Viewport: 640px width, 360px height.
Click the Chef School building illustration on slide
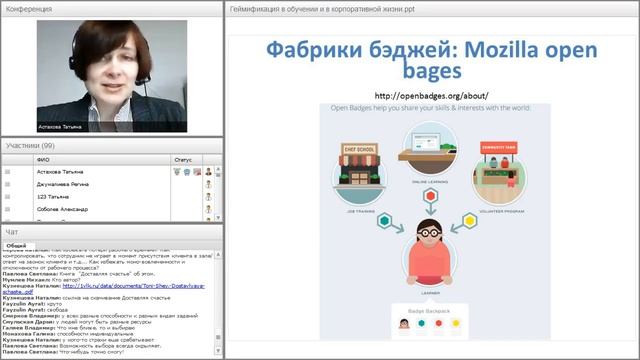coord(359,173)
